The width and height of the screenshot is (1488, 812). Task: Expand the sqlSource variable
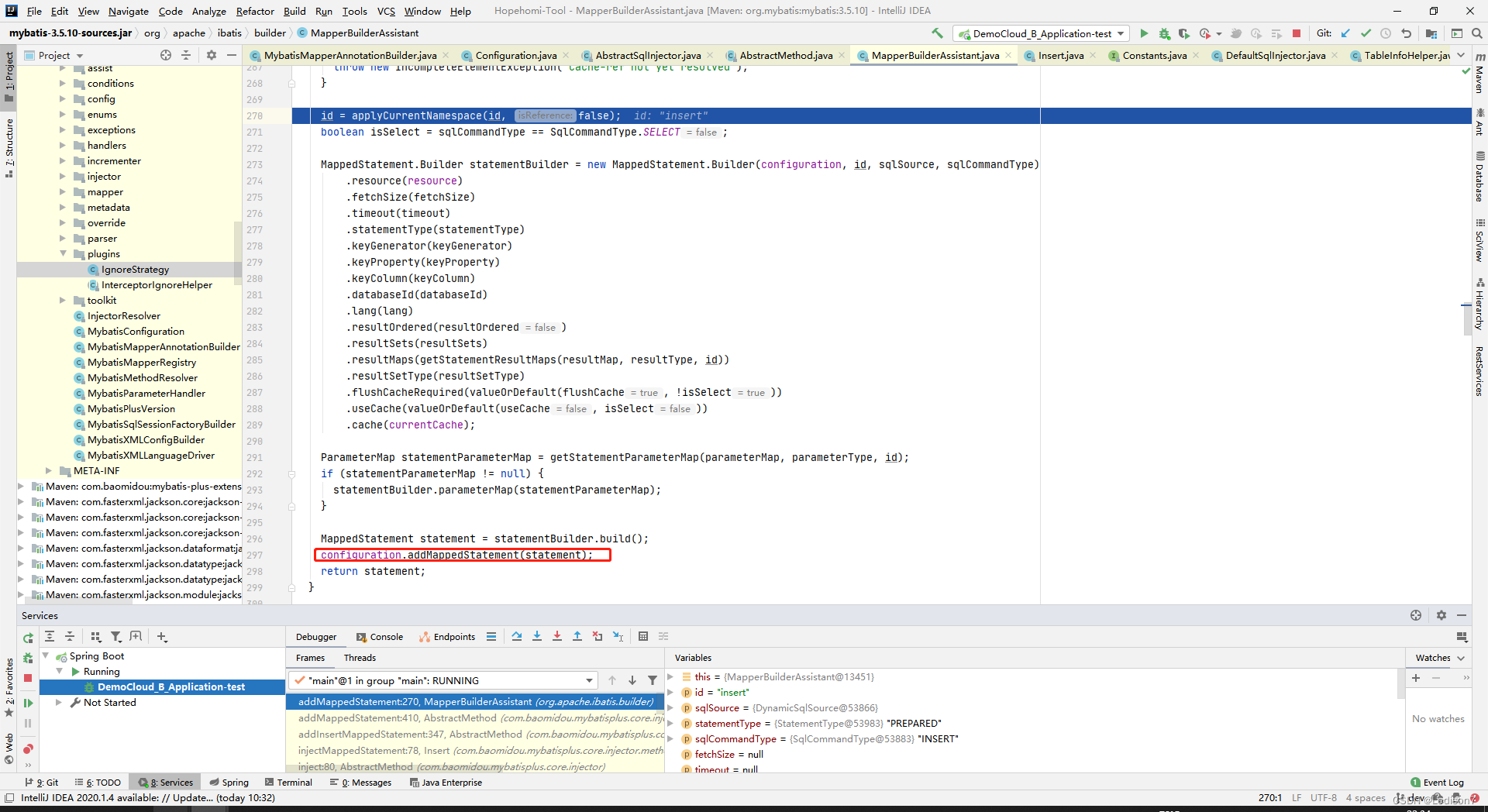671,708
